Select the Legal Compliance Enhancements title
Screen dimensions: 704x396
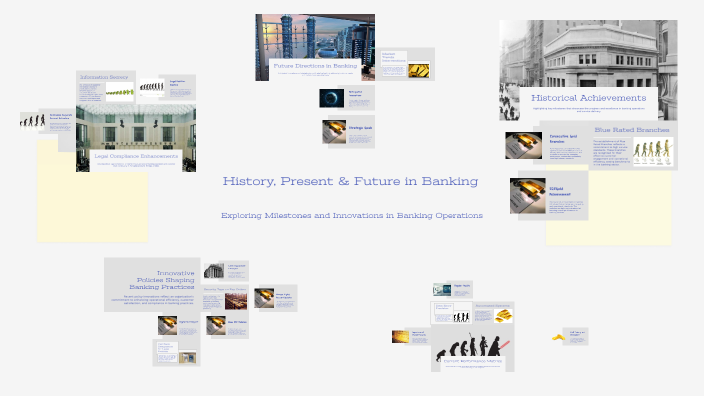coord(136,156)
